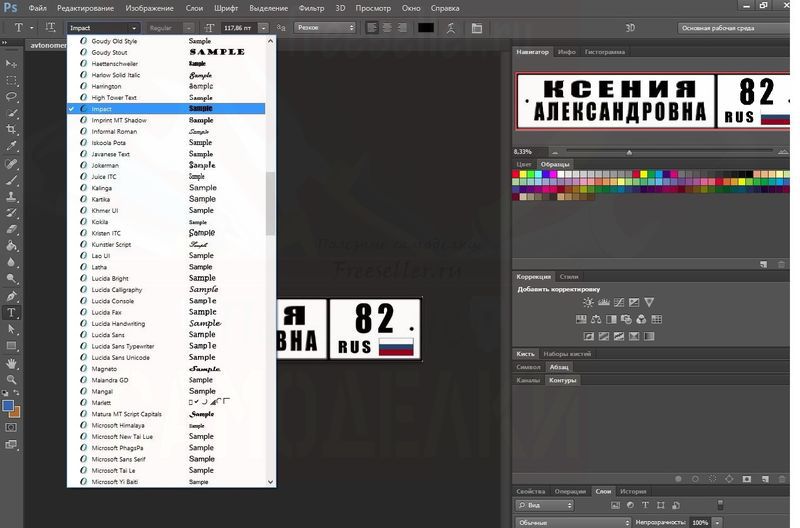This screenshot has height=528, width=800.
Task: Click the font list scrollbar thumb
Action: coord(270,203)
